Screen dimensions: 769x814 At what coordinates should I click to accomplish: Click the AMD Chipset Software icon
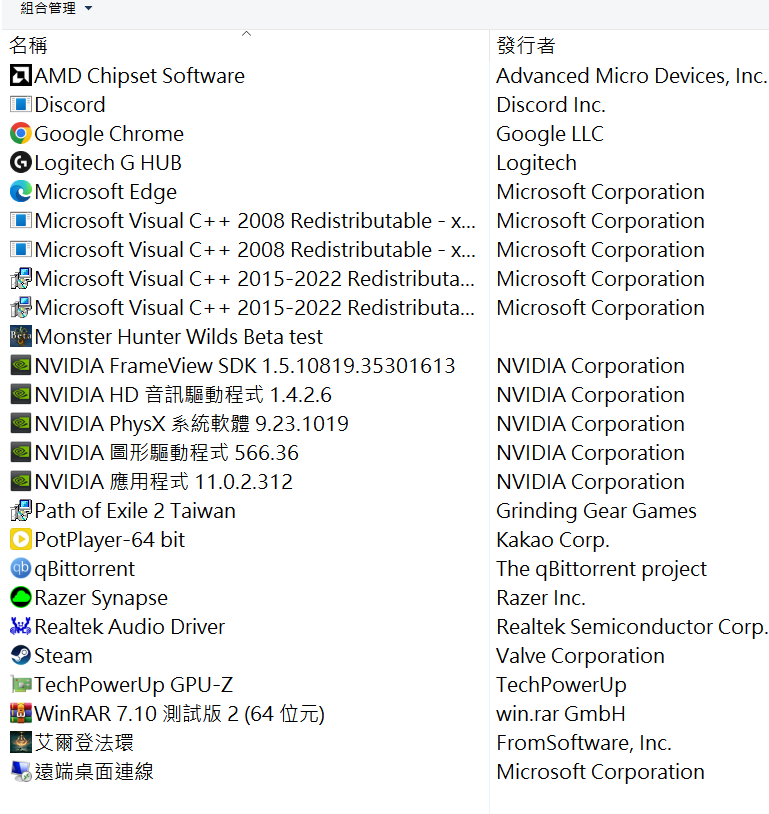point(21,76)
